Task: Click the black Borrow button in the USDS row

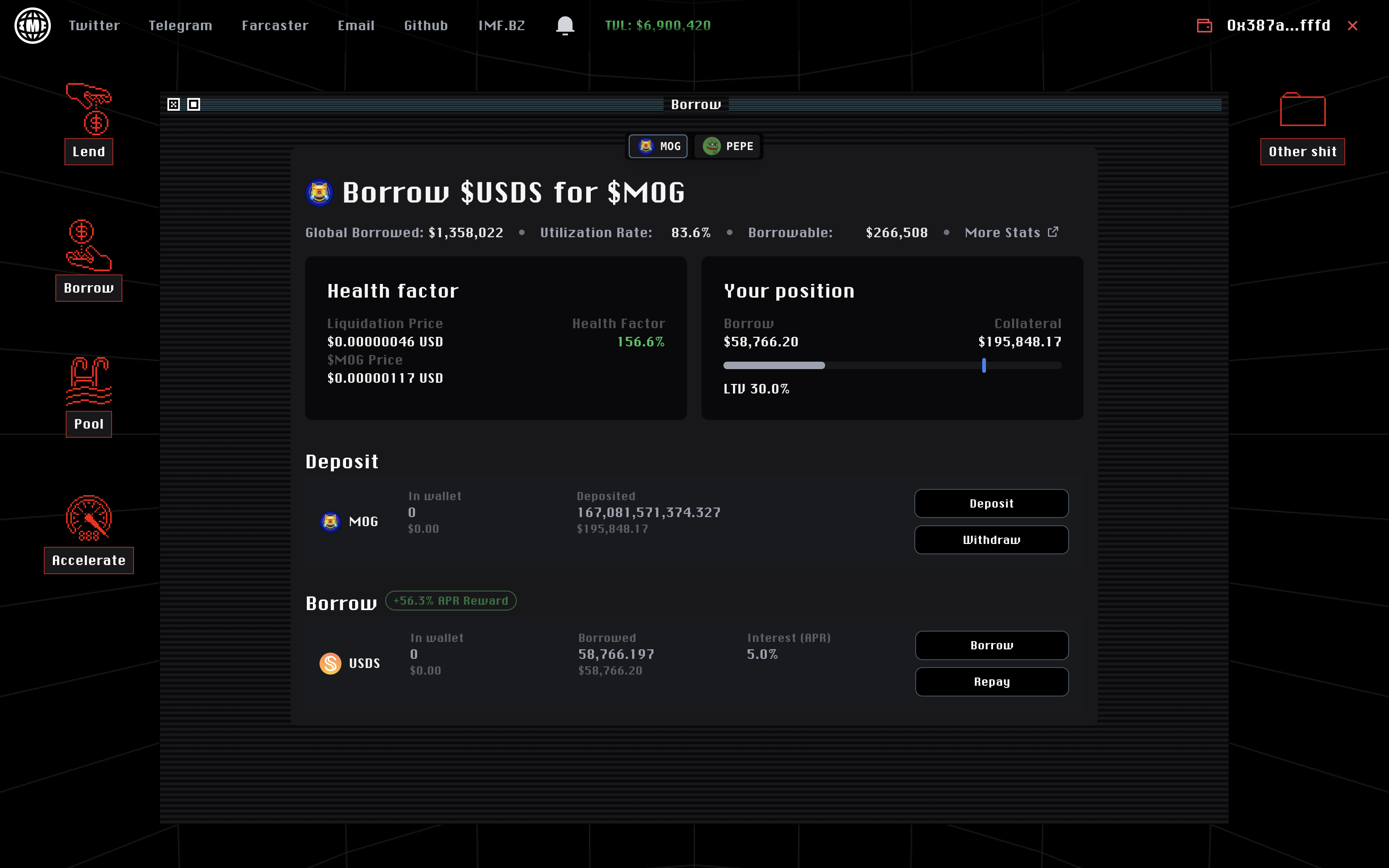Action: tap(991, 645)
